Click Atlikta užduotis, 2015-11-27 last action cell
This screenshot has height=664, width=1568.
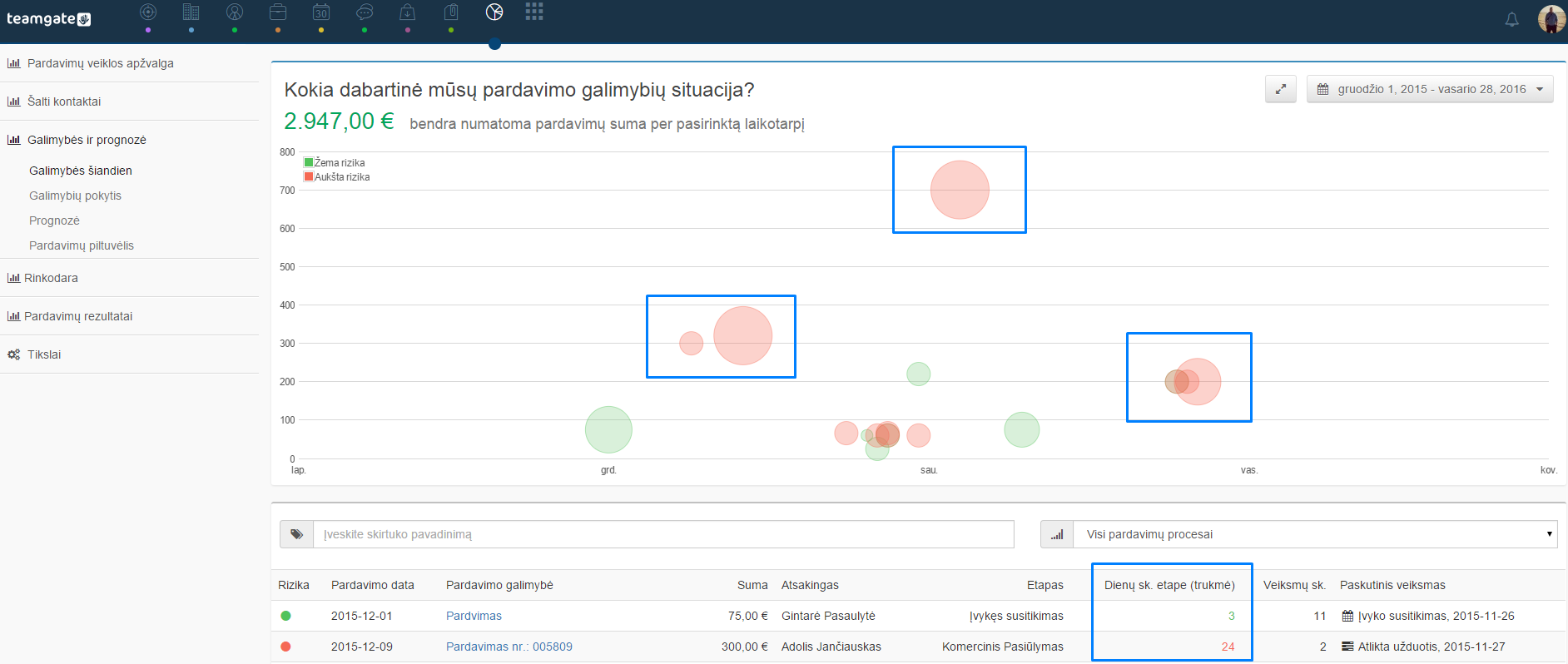pyautogui.click(x=1423, y=647)
